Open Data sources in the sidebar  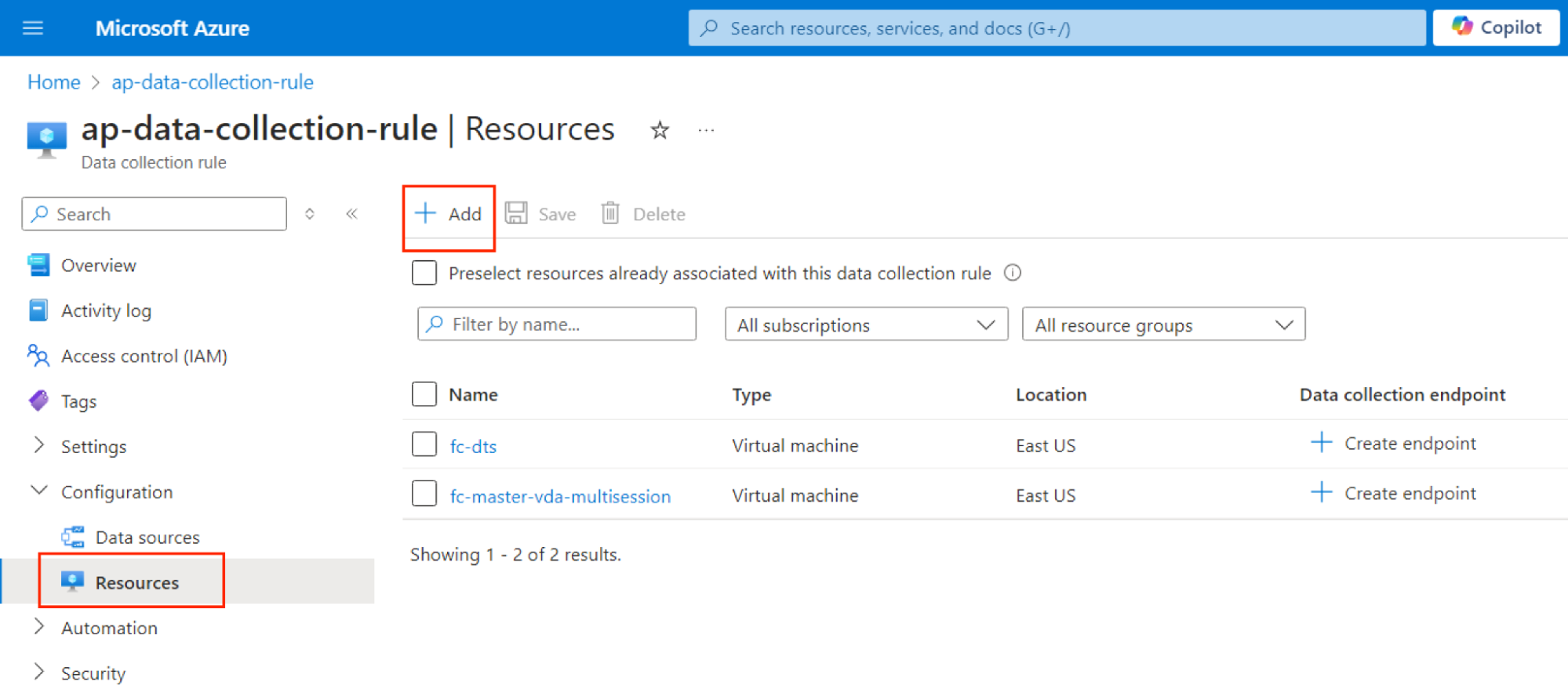click(147, 538)
